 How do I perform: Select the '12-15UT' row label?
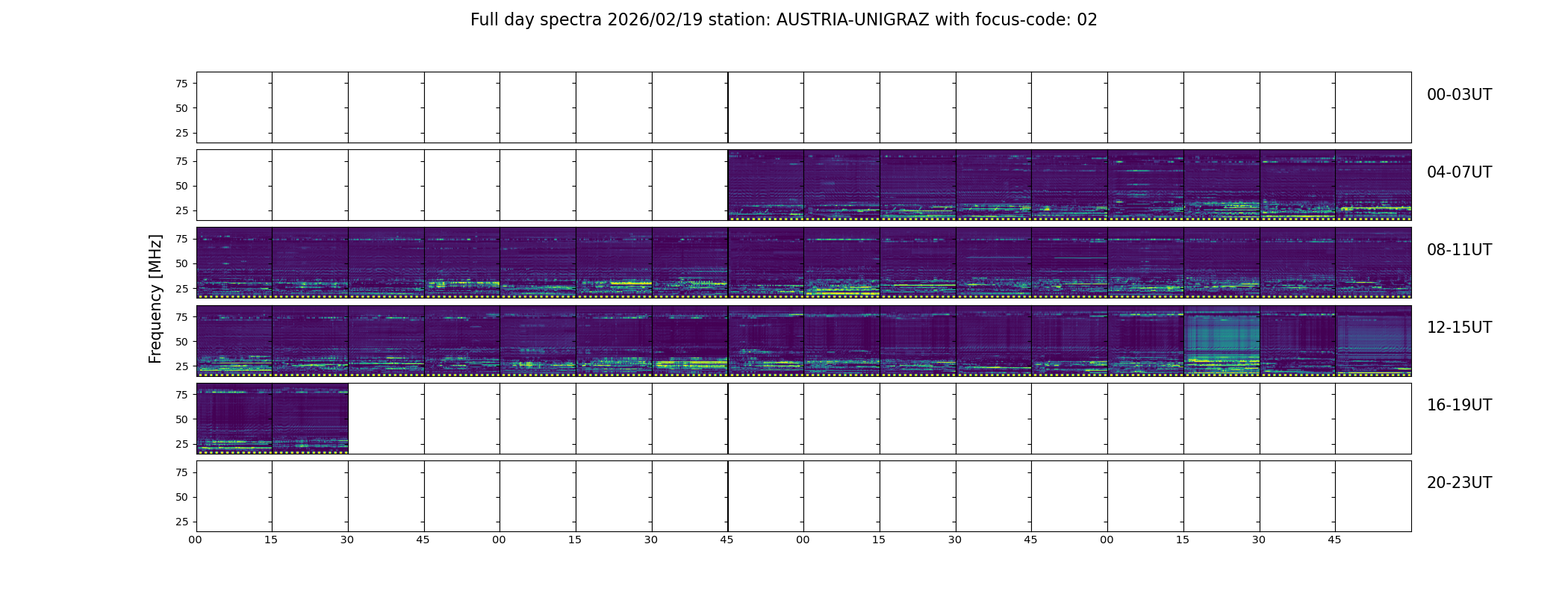1459,328
